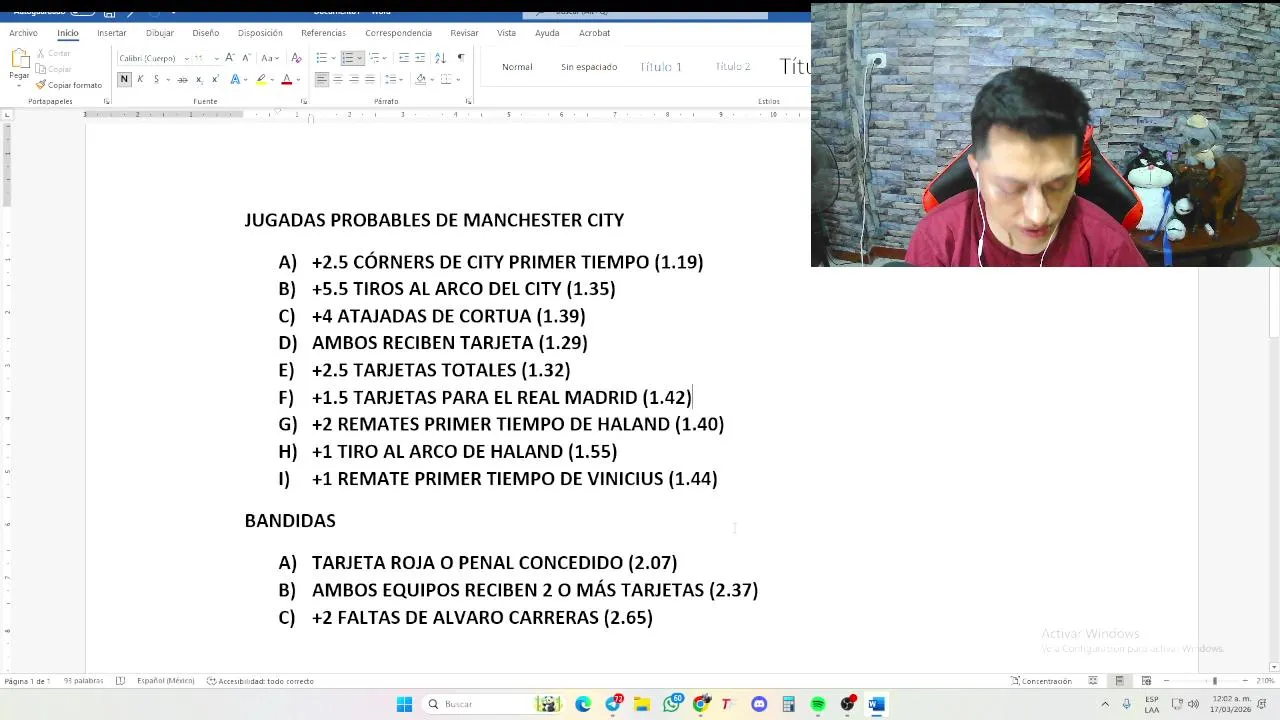Open the Revisar tab
This screenshot has width=1280, height=720.
(464, 33)
